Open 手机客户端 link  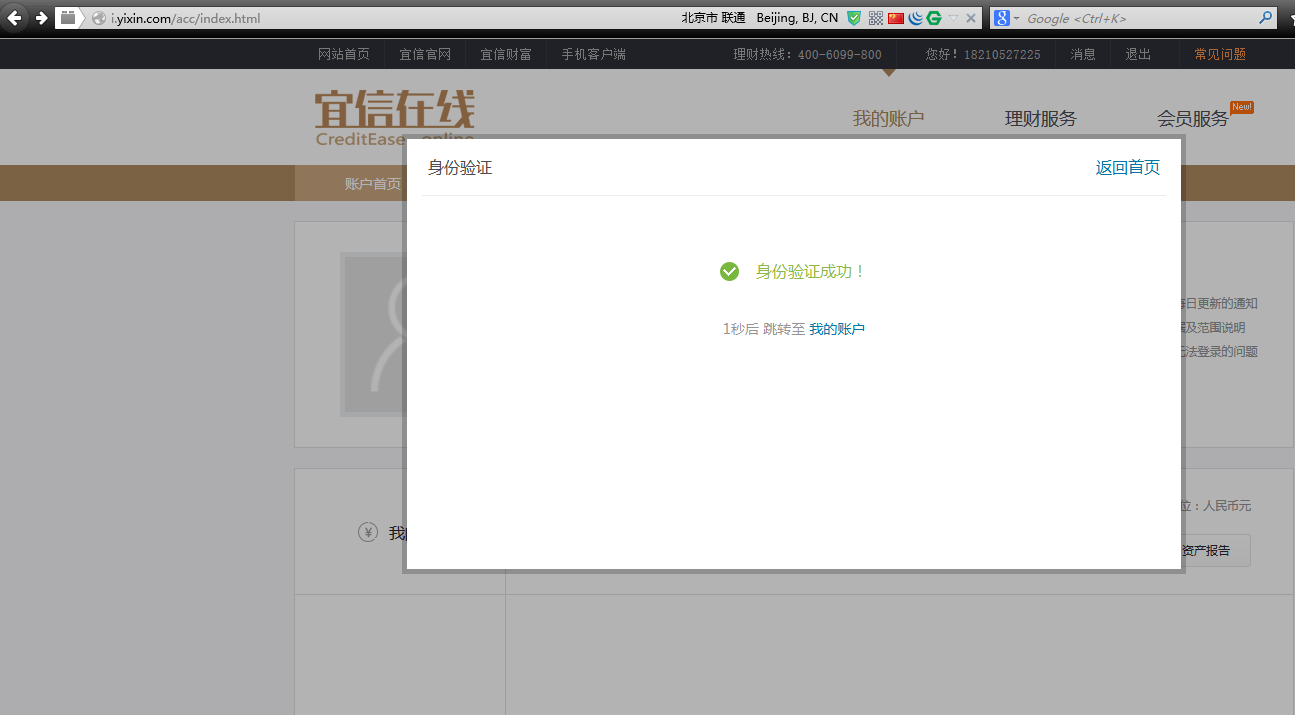click(593, 54)
